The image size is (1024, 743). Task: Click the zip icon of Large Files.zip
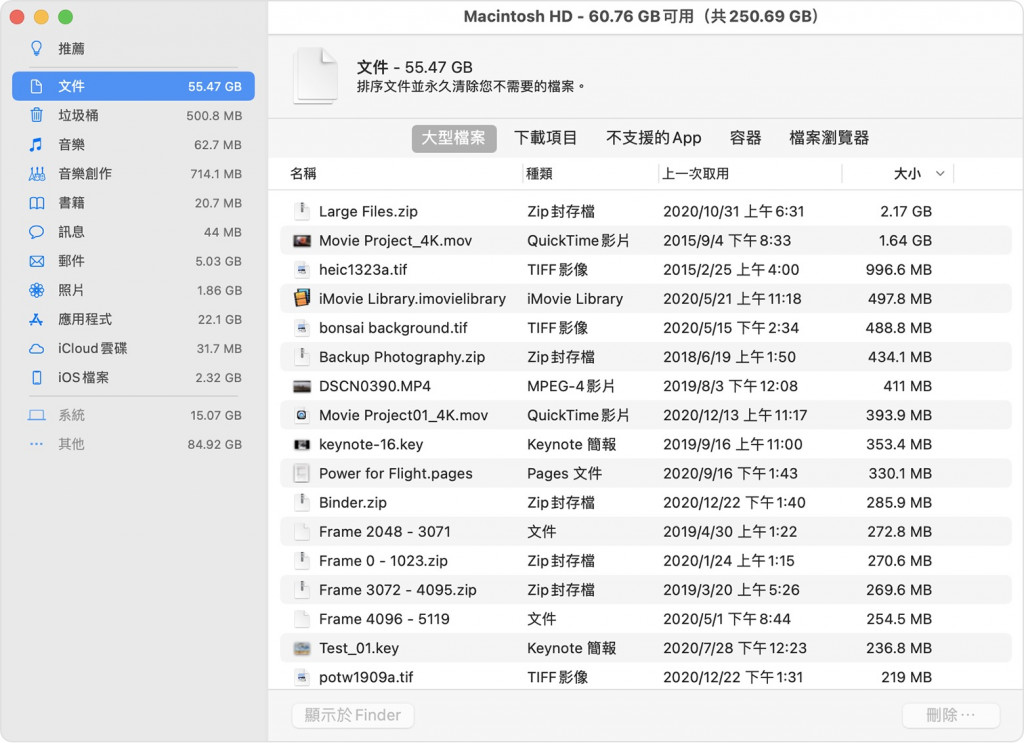click(301, 211)
